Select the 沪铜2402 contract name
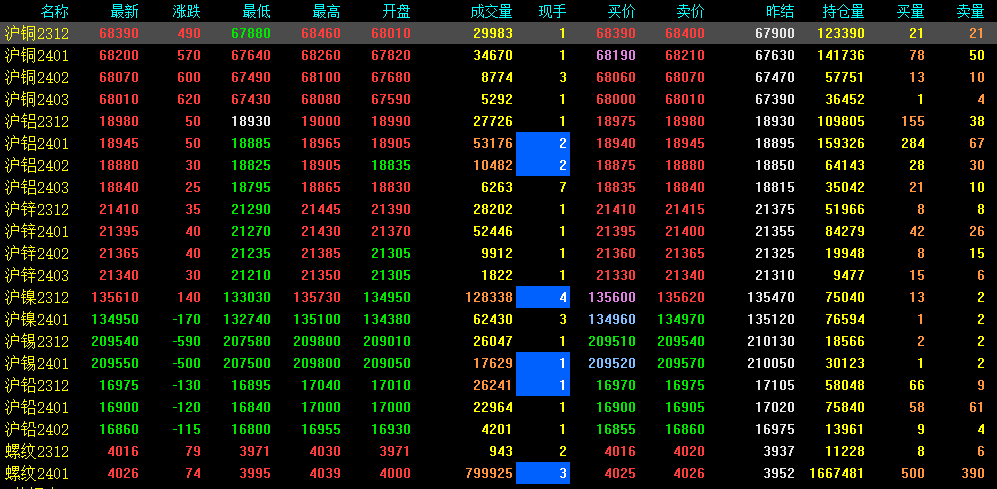The height and width of the screenshot is (489, 997). click(36, 78)
